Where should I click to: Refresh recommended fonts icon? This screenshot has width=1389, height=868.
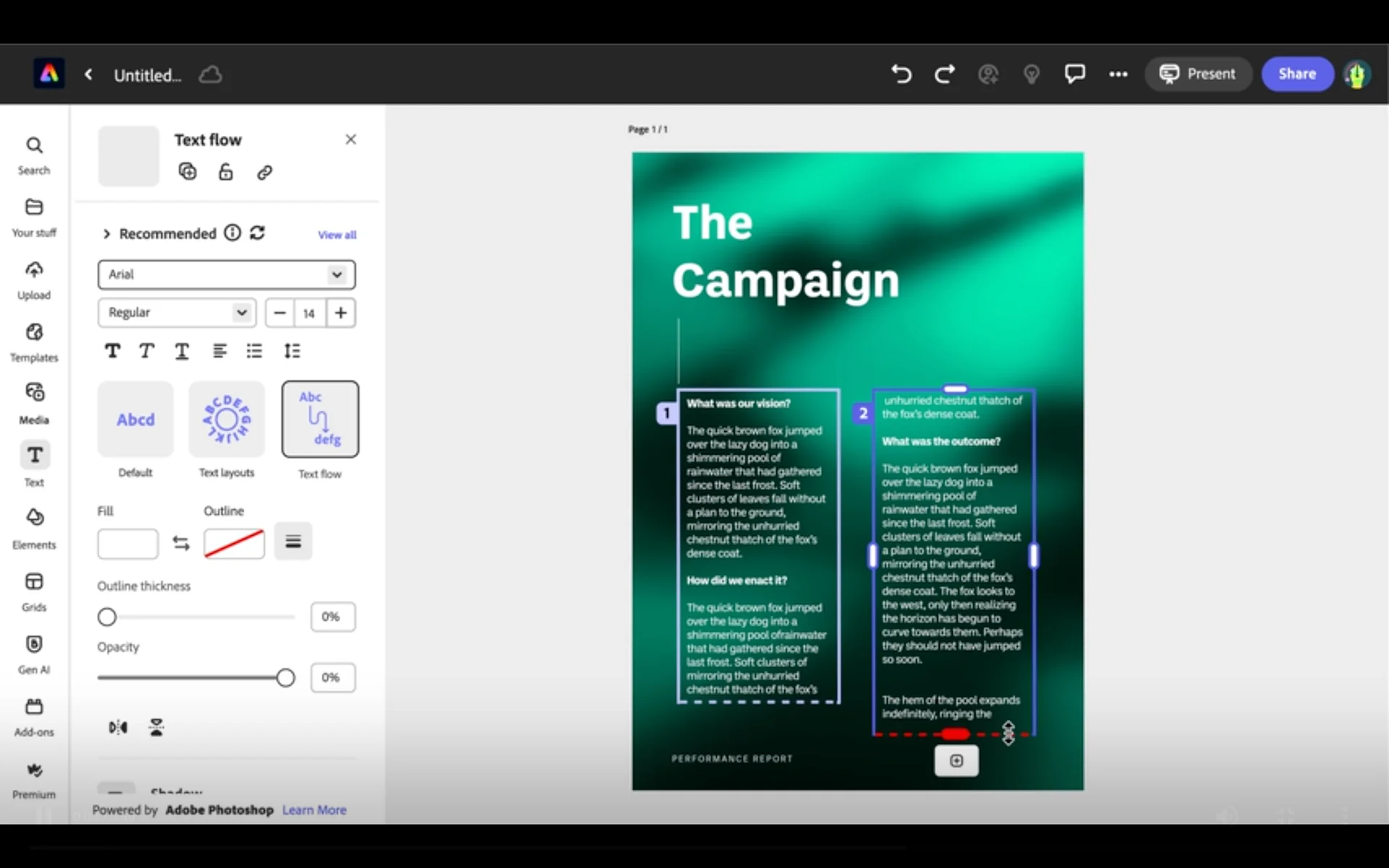[x=258, y=233]
